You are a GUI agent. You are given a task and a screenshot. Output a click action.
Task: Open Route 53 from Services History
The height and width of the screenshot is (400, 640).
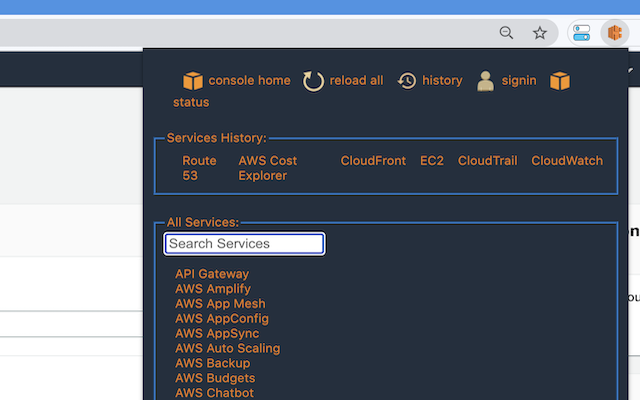point(199,168)
